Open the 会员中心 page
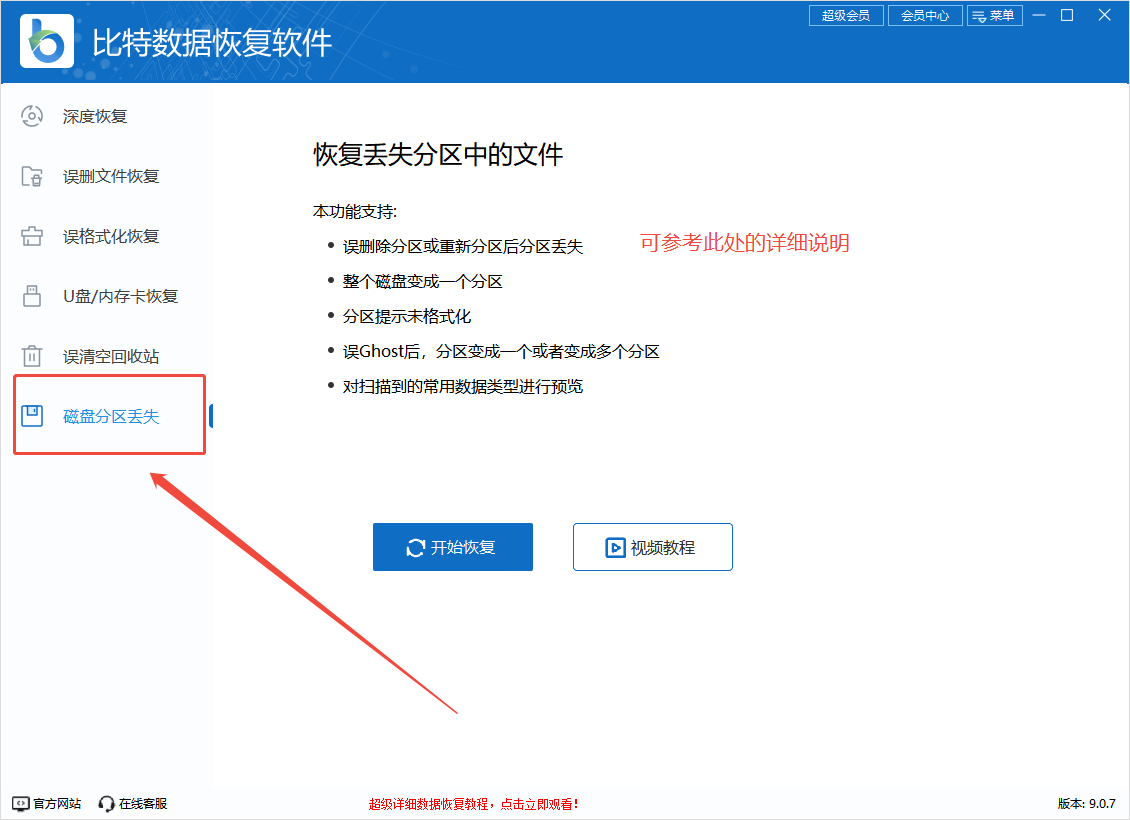 925,16
